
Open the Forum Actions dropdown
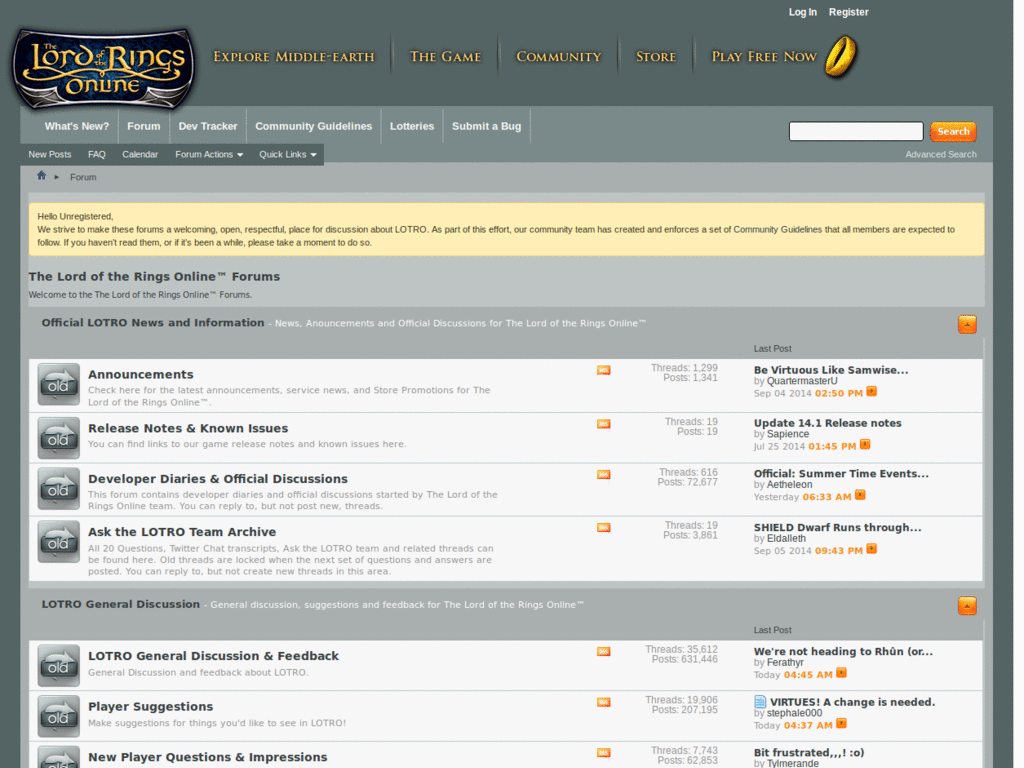[x=209, y=155]
